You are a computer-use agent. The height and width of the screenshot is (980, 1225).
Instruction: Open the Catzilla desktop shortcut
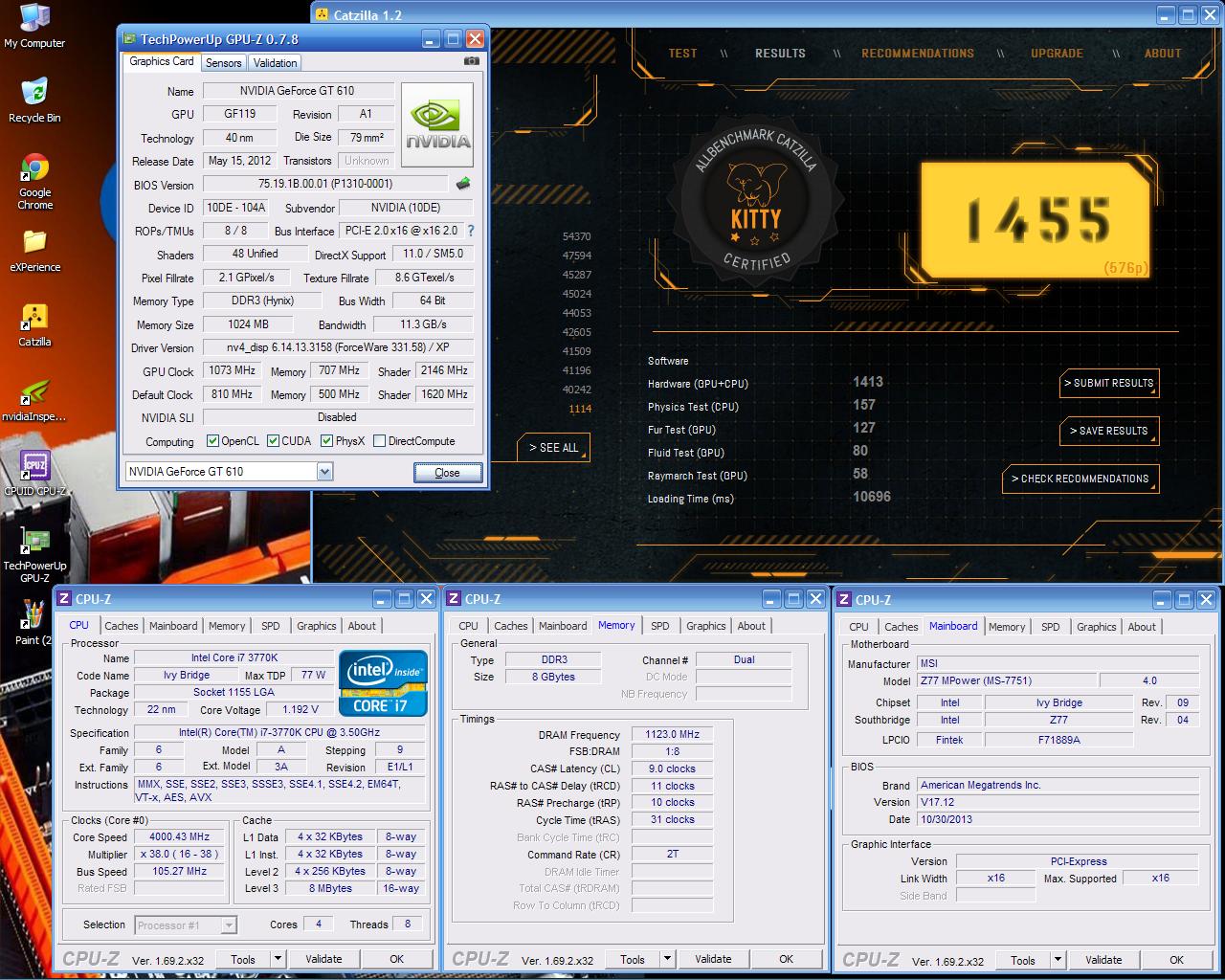pyautogui.click(x=34, y=318)
